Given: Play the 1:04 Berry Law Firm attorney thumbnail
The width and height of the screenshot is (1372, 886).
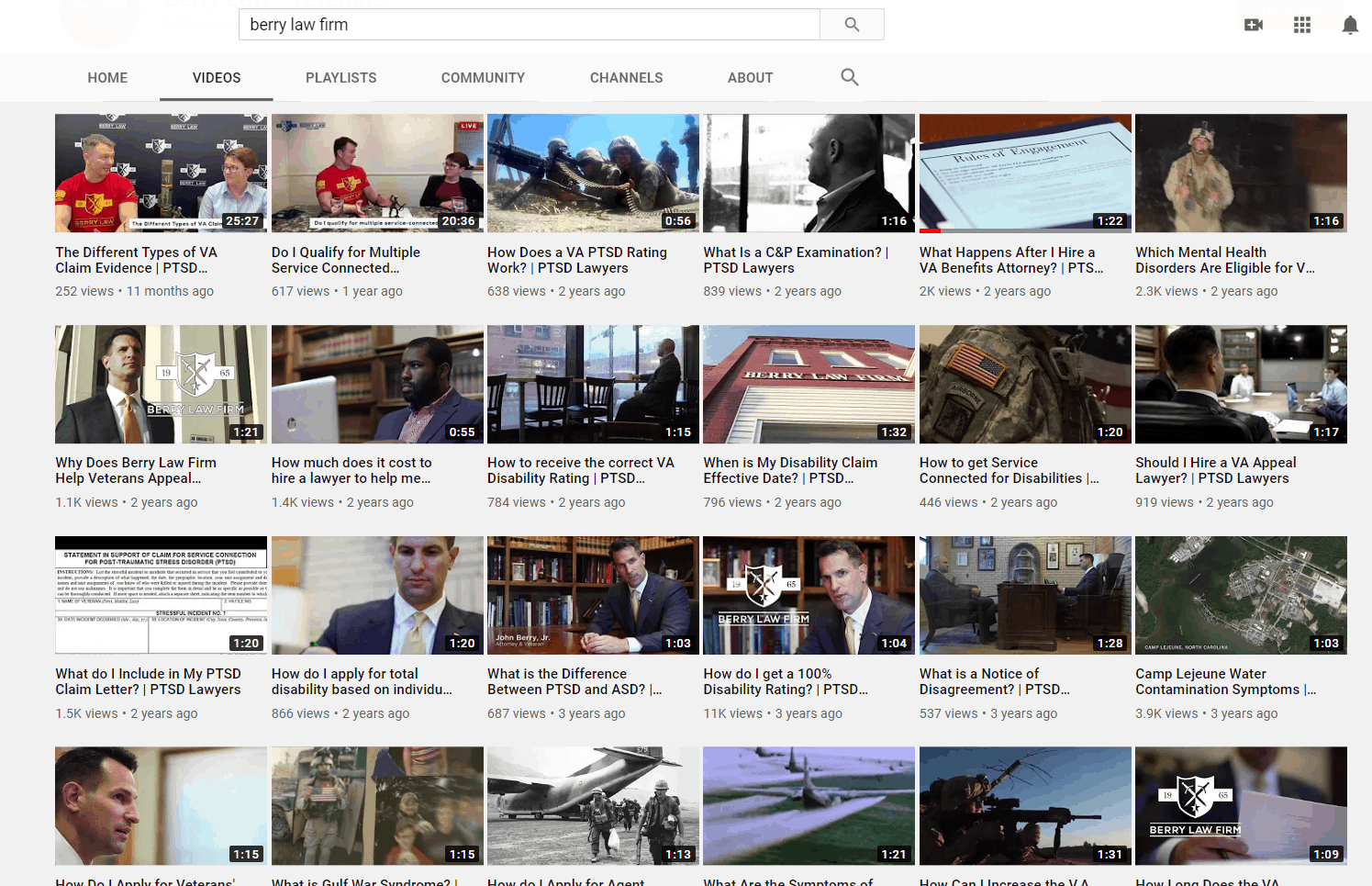Looking at the screenshot, I should [x=809, y=595].
